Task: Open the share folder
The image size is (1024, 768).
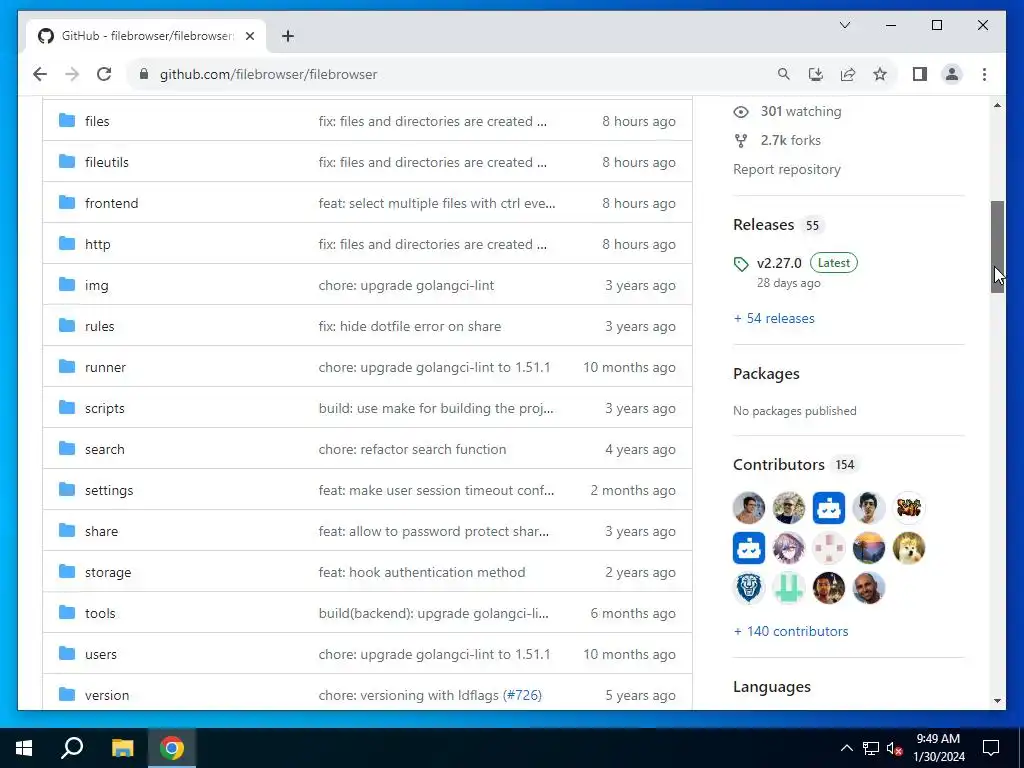Action: tap(101, 532)
